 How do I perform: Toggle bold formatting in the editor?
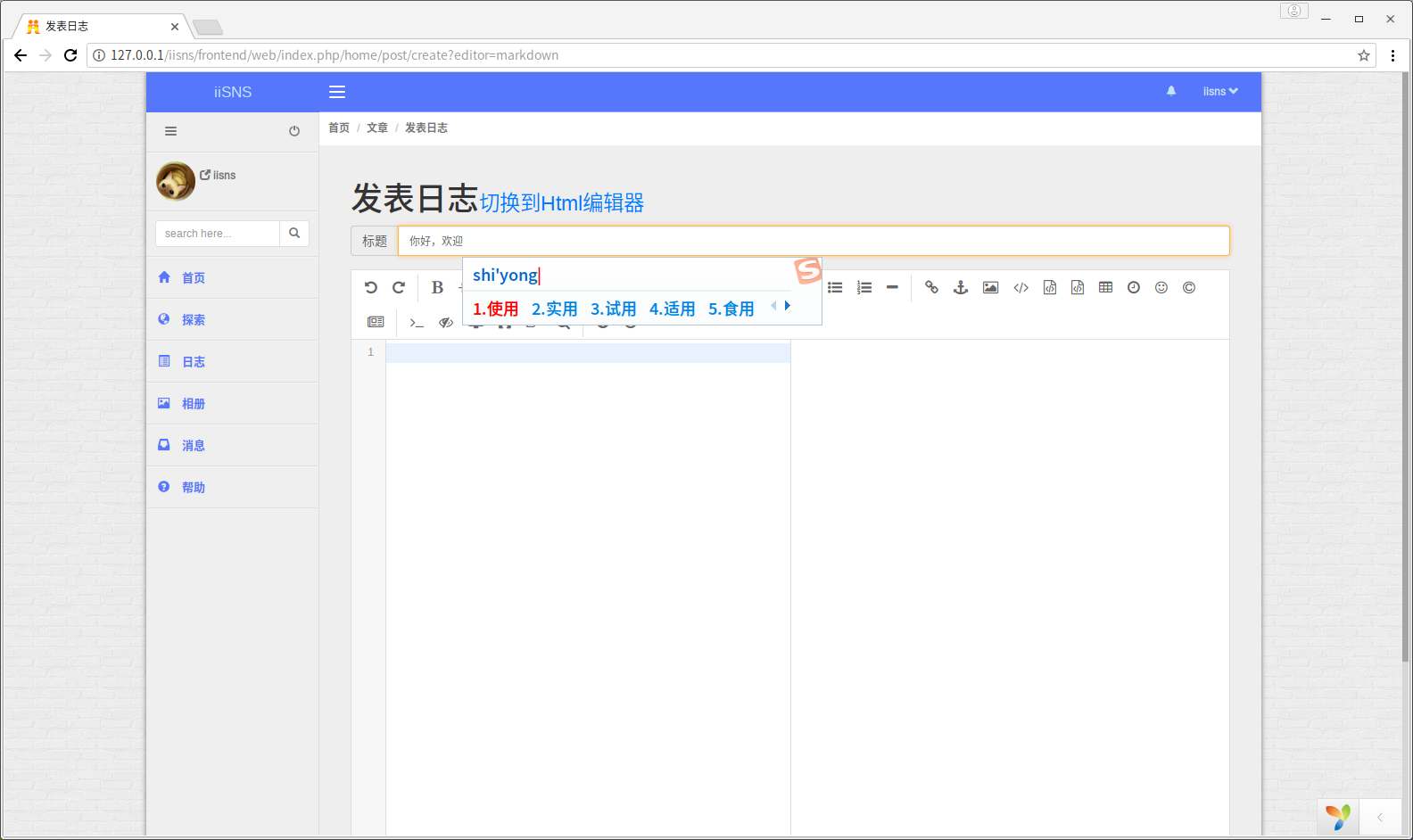[437, 287]
